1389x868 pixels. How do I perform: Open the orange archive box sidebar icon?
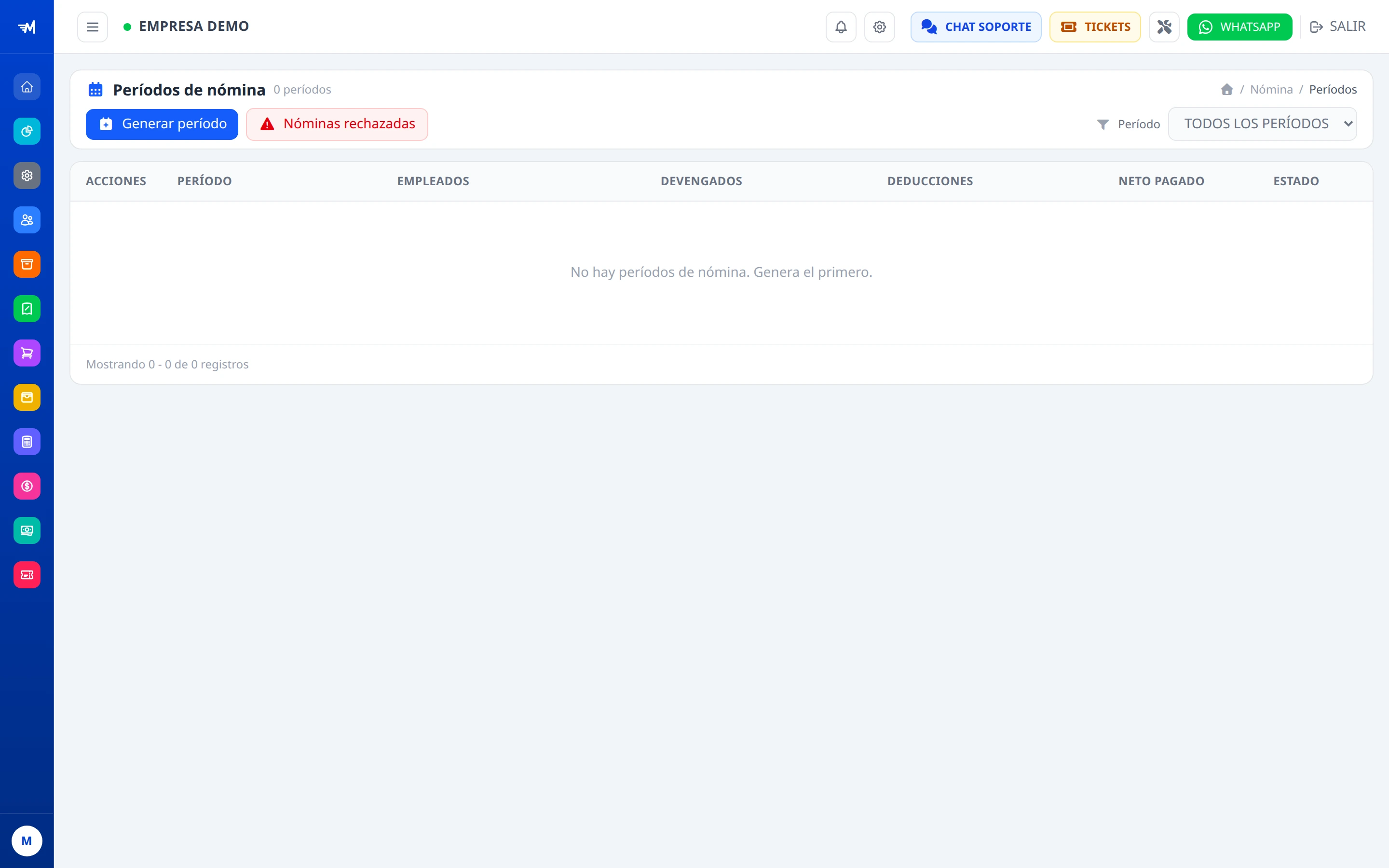click(27, 264)
